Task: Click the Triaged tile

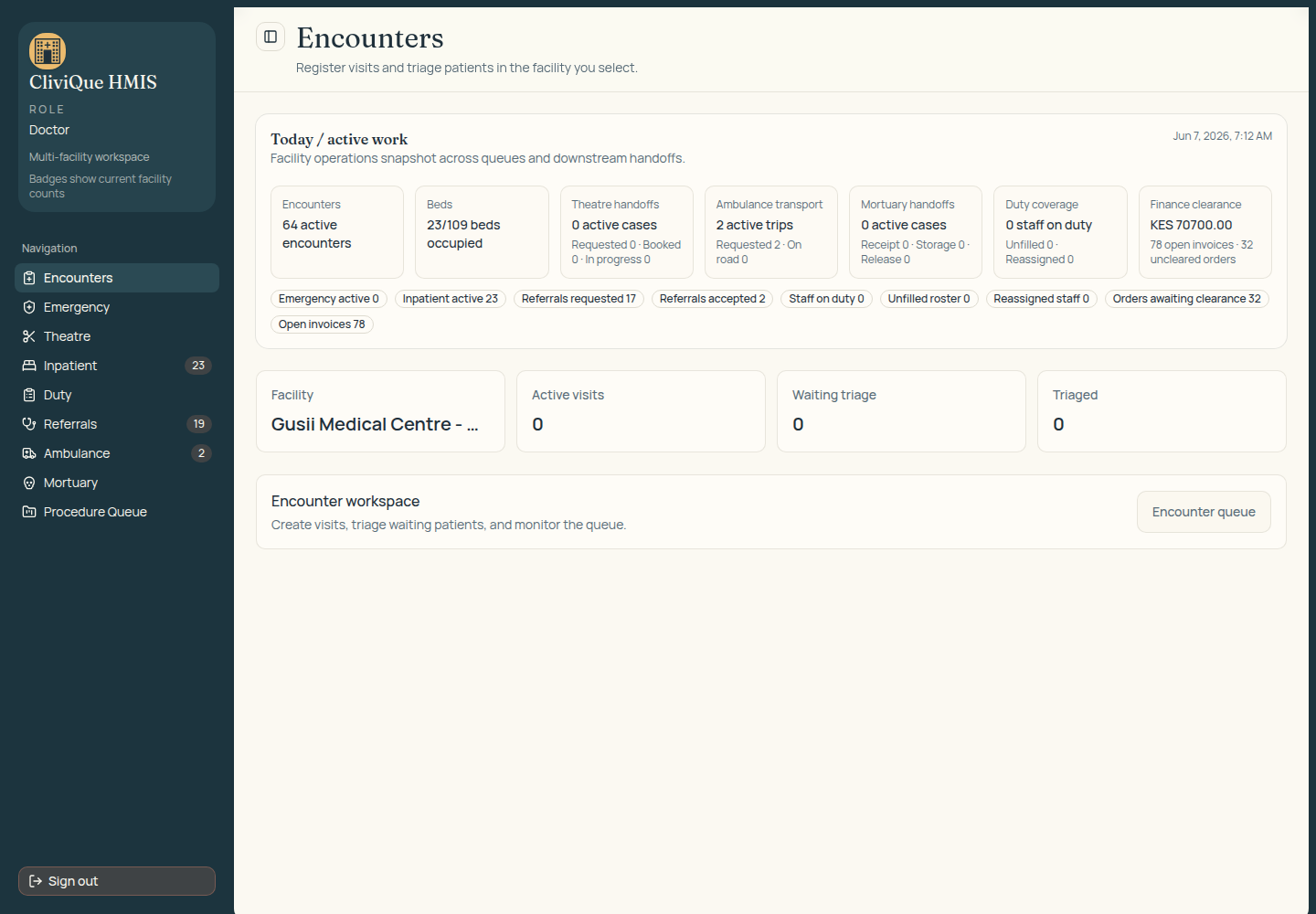Action: tap(1162, 411)
